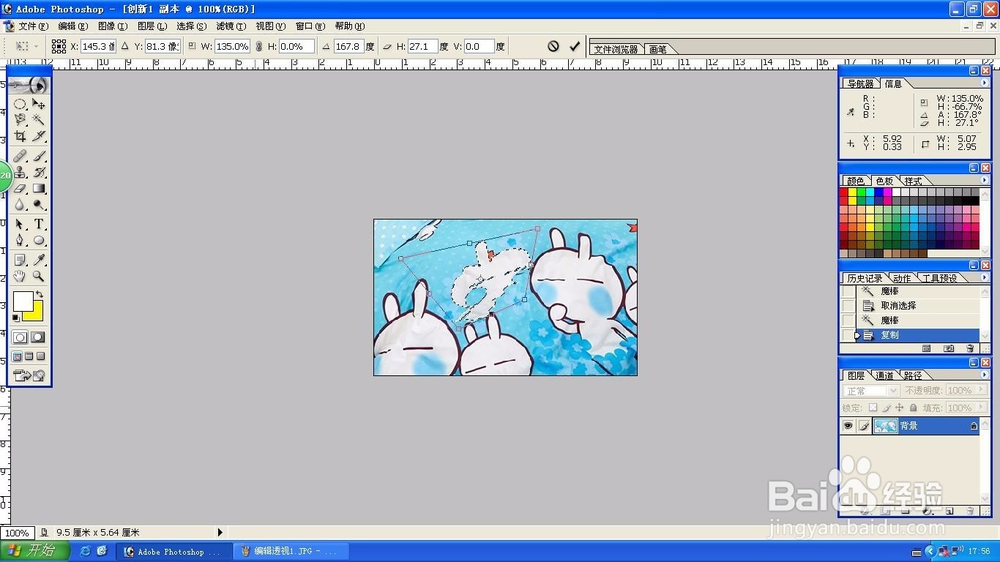The image size is (1000, 562).
Task: Select the Path Selection arrow tool
Action: (20, 225)
